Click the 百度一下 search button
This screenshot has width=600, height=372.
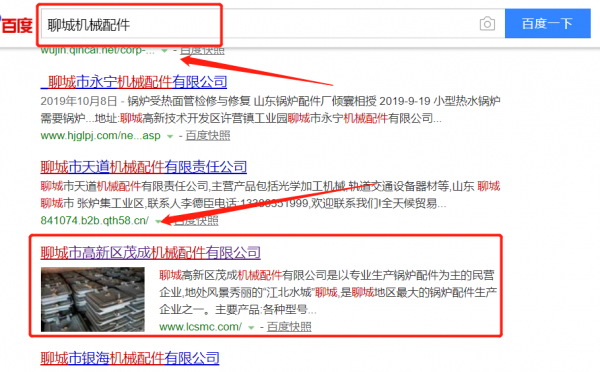pyautogui.click(x=548, y=24)
